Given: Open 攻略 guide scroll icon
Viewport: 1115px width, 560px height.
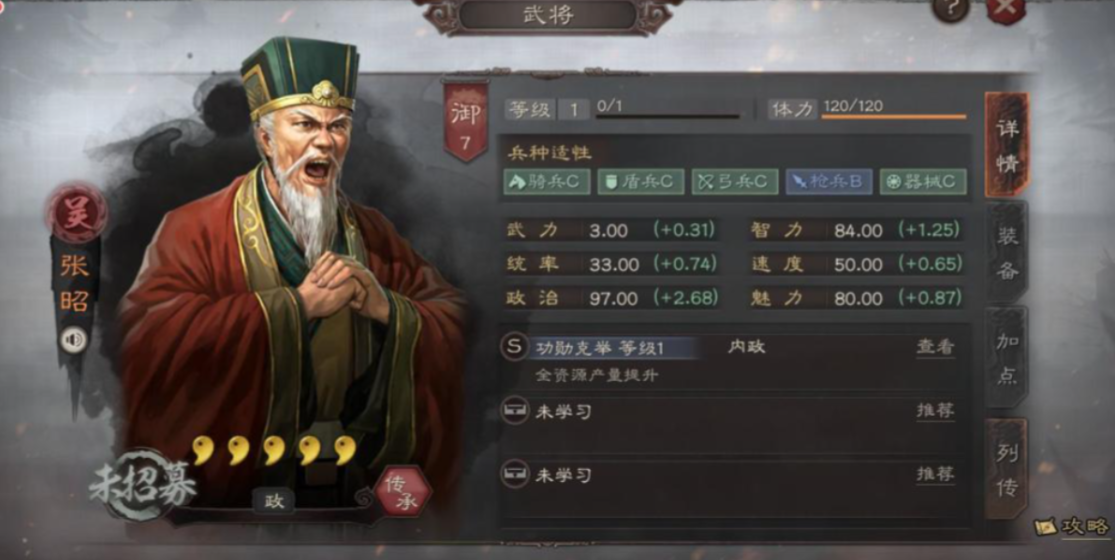Looking at the screenshot, I should [1047, 527].
